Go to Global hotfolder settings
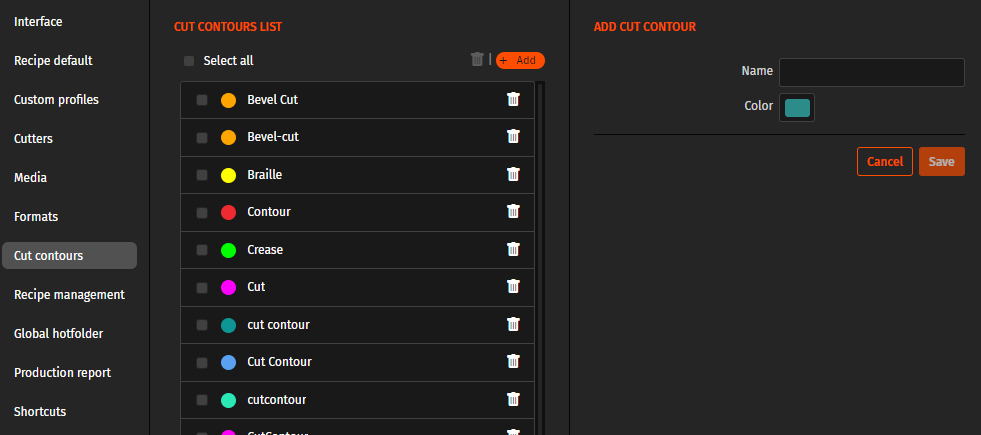 (x=58, y=334)
